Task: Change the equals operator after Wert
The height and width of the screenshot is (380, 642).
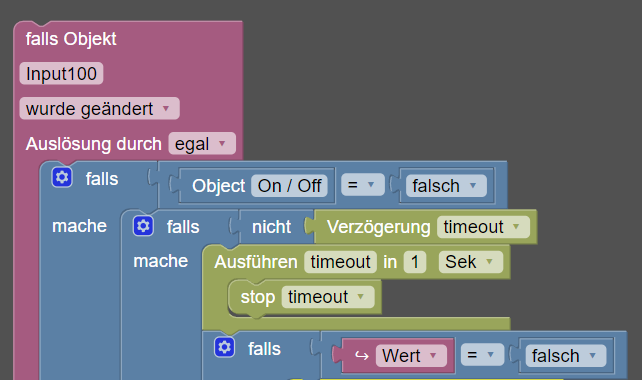Action: [482, 355]
